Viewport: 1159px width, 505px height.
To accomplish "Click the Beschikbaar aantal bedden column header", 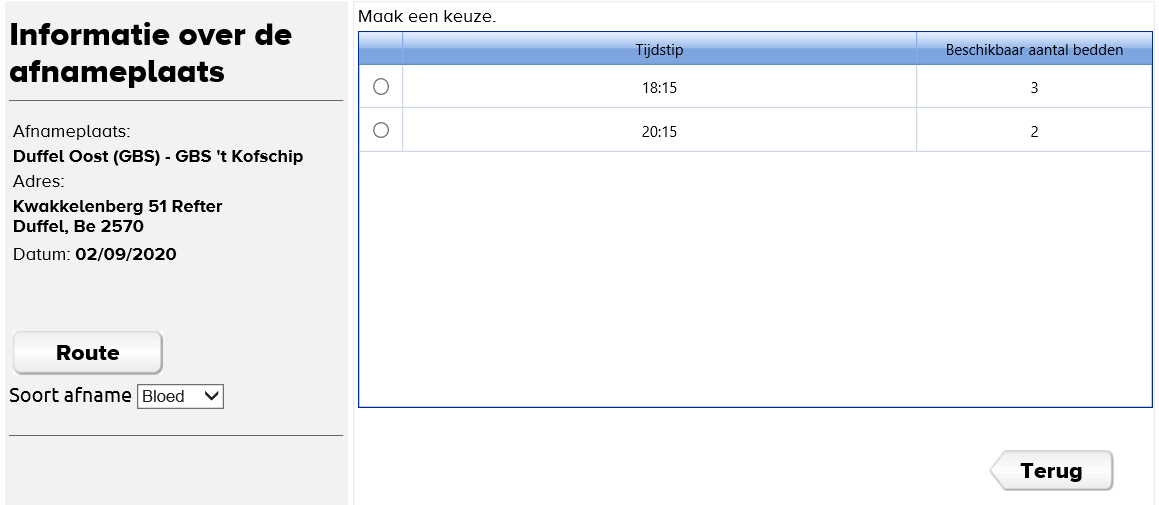I will 1034,49.
